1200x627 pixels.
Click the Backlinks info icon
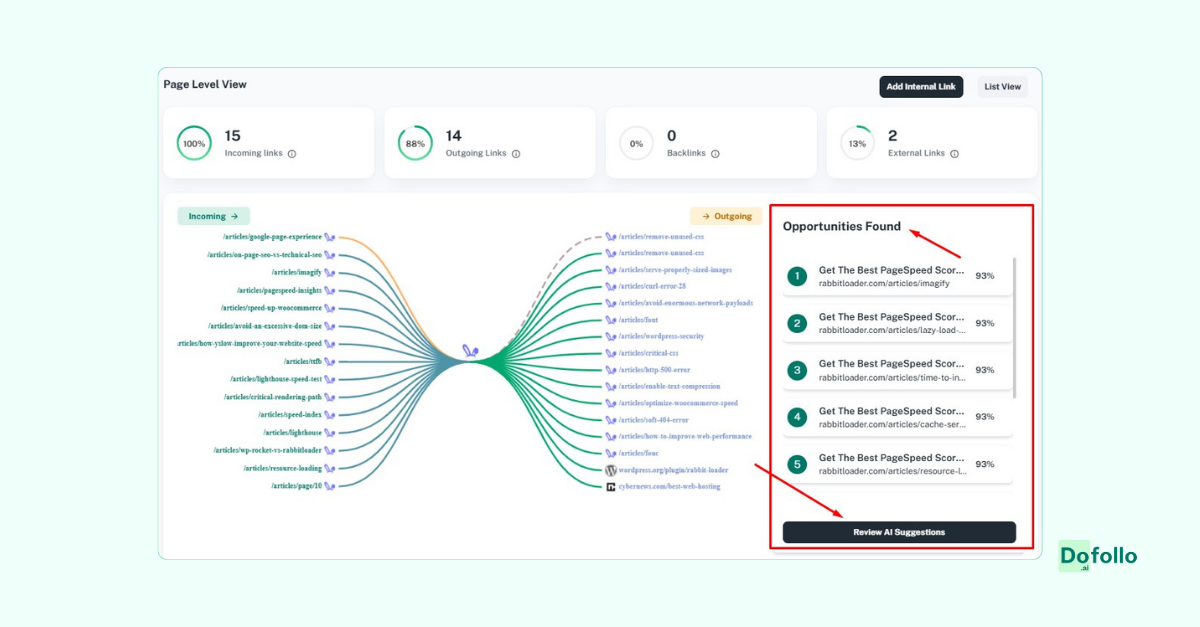pos(714,154)
